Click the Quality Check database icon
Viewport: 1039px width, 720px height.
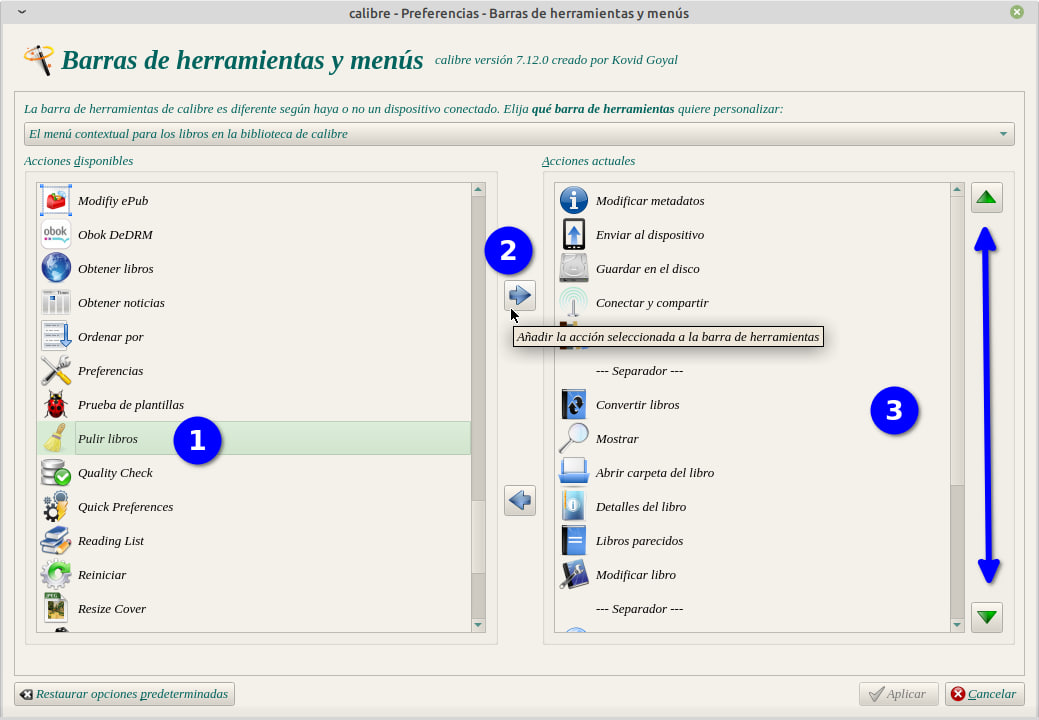56,472
